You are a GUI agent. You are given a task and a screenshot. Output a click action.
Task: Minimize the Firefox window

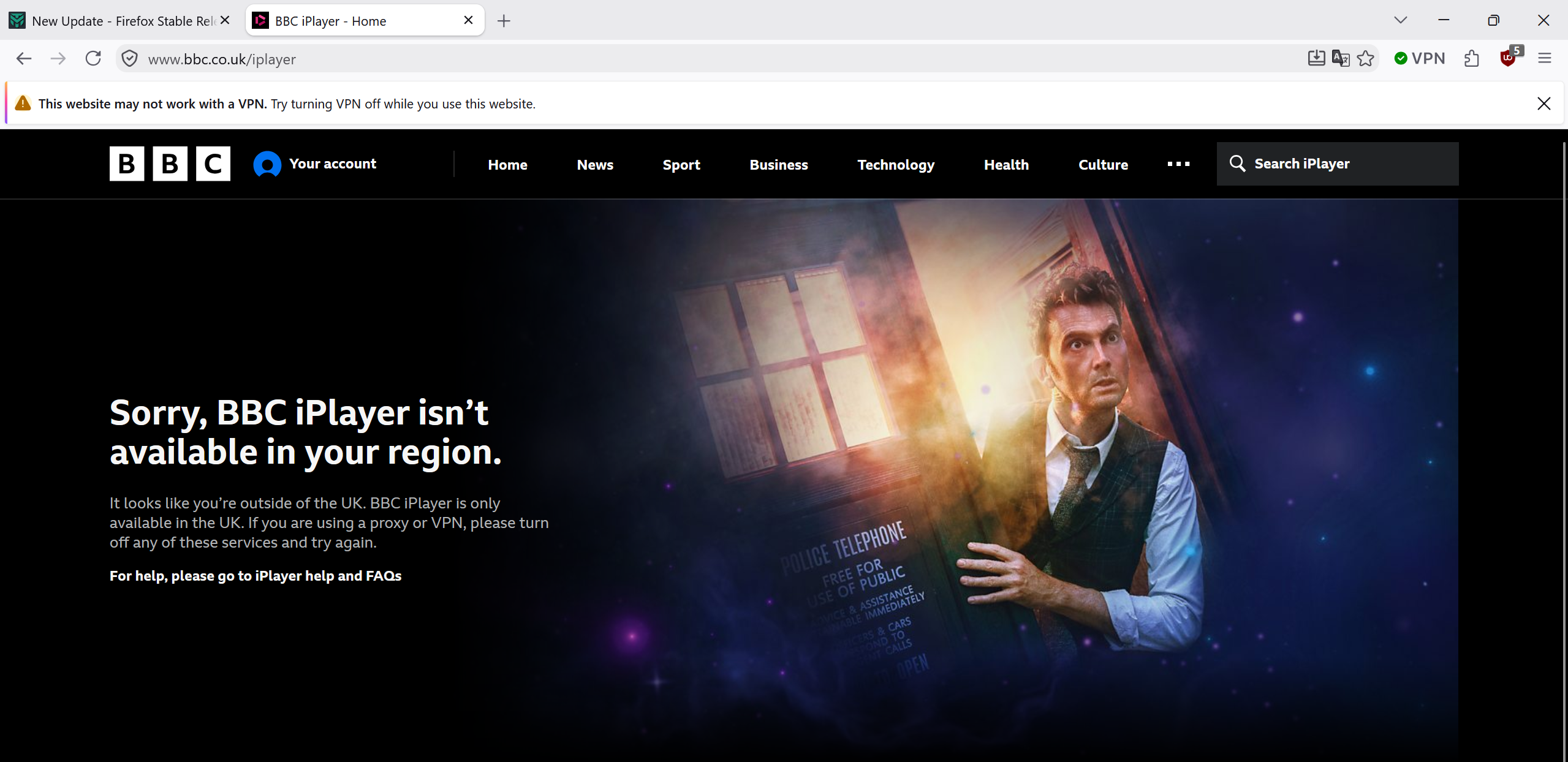(1444, 20)
